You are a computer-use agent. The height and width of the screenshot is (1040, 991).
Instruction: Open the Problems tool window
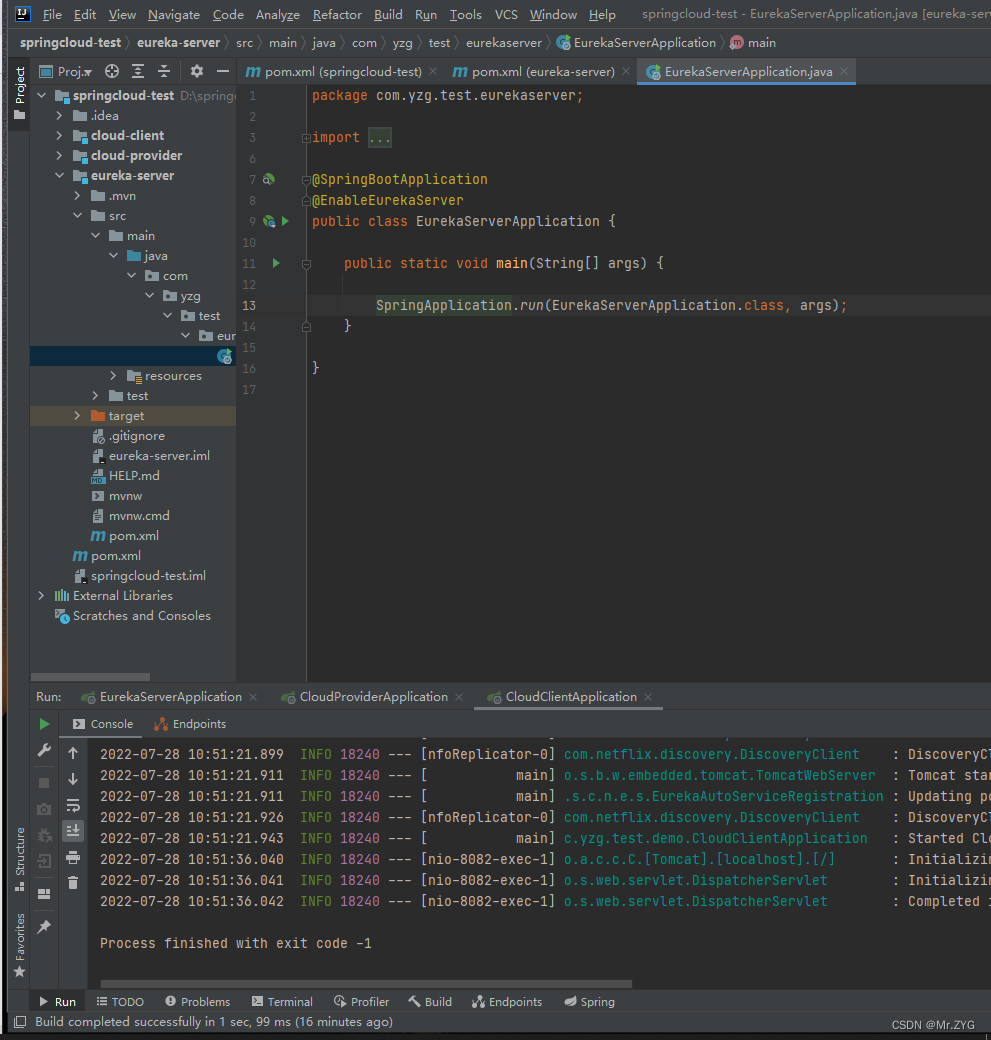point(198,1002)
